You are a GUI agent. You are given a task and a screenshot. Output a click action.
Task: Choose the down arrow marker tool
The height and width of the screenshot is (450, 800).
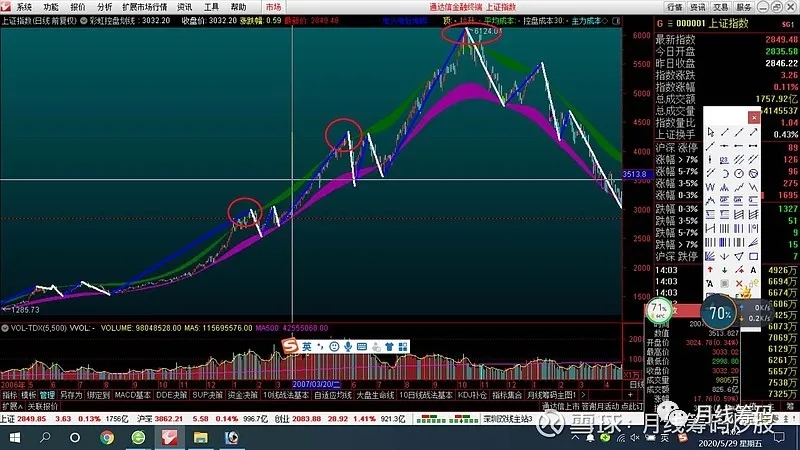[x=725, y=269]
